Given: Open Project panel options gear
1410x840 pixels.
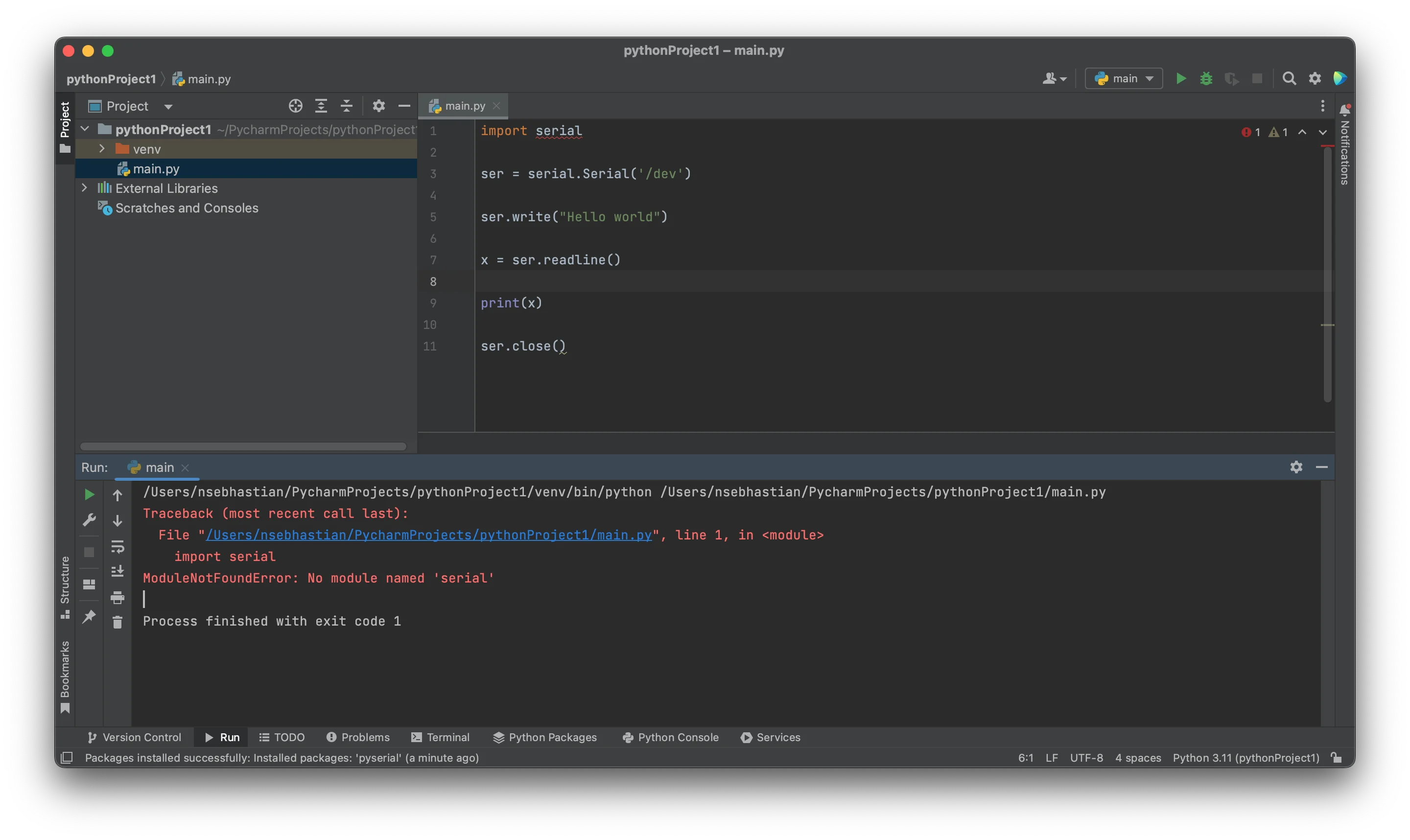Looking at the screenshot, I should click(x=378, y=106).
